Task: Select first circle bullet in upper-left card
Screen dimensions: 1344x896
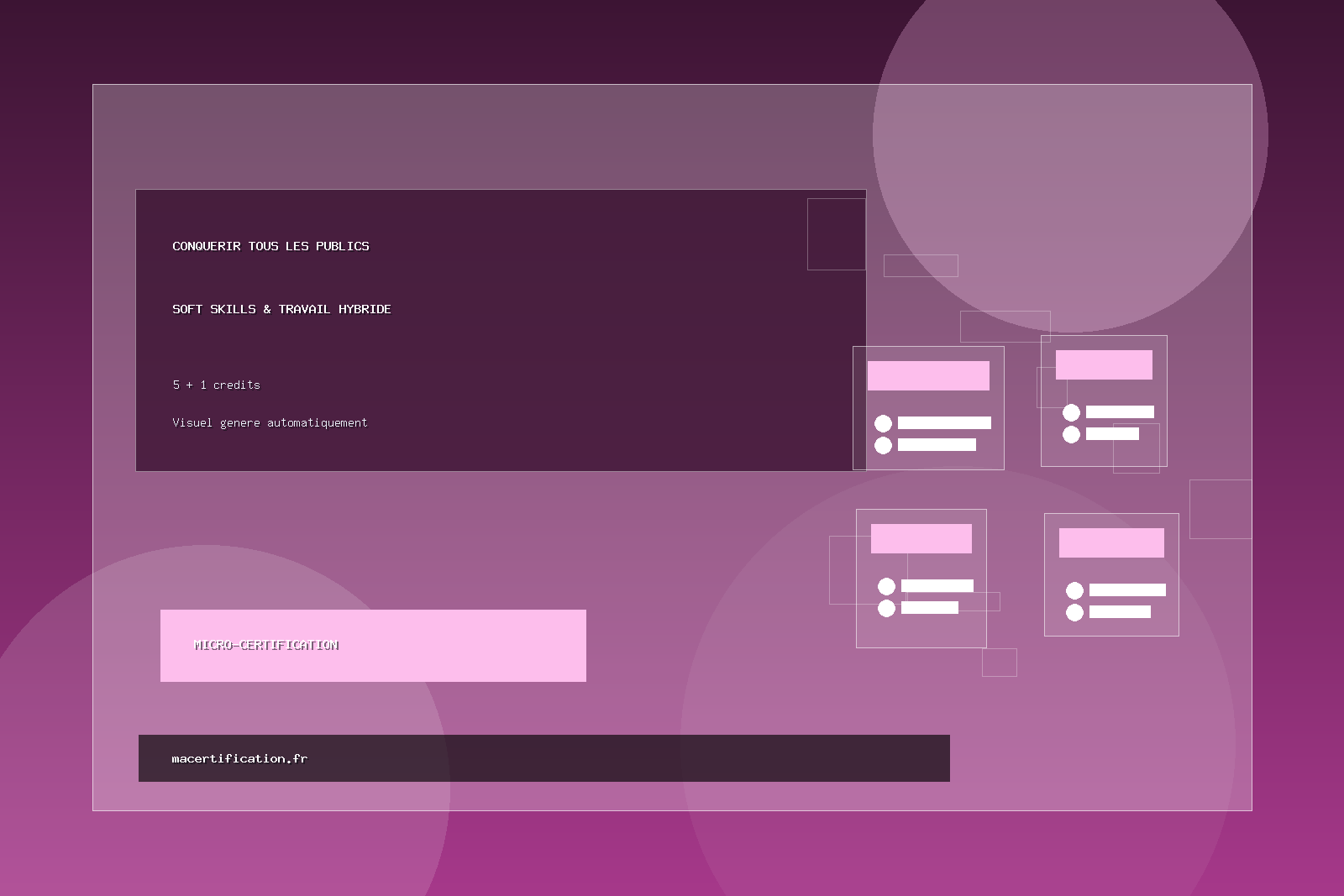Action: point(883,423)
